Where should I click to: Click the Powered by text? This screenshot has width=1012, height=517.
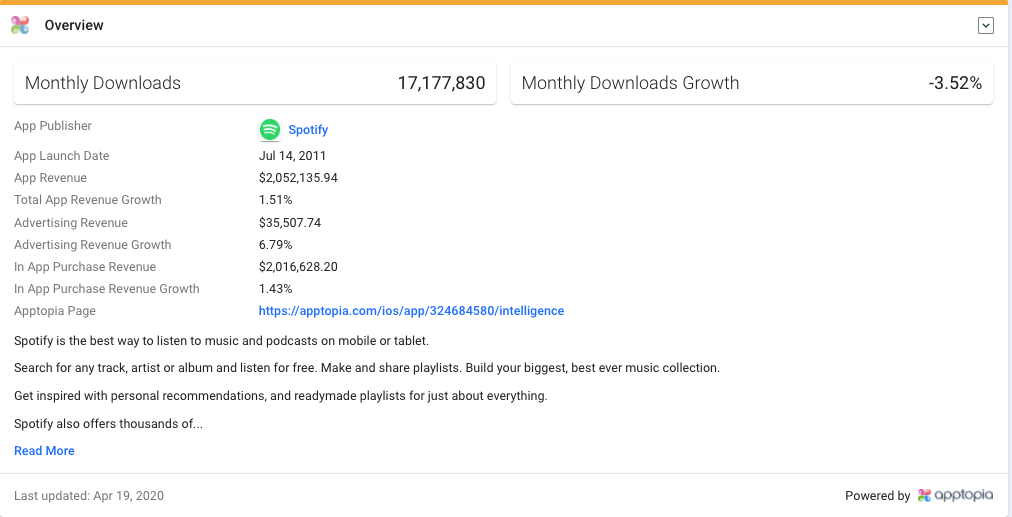(x=878, y=496)
